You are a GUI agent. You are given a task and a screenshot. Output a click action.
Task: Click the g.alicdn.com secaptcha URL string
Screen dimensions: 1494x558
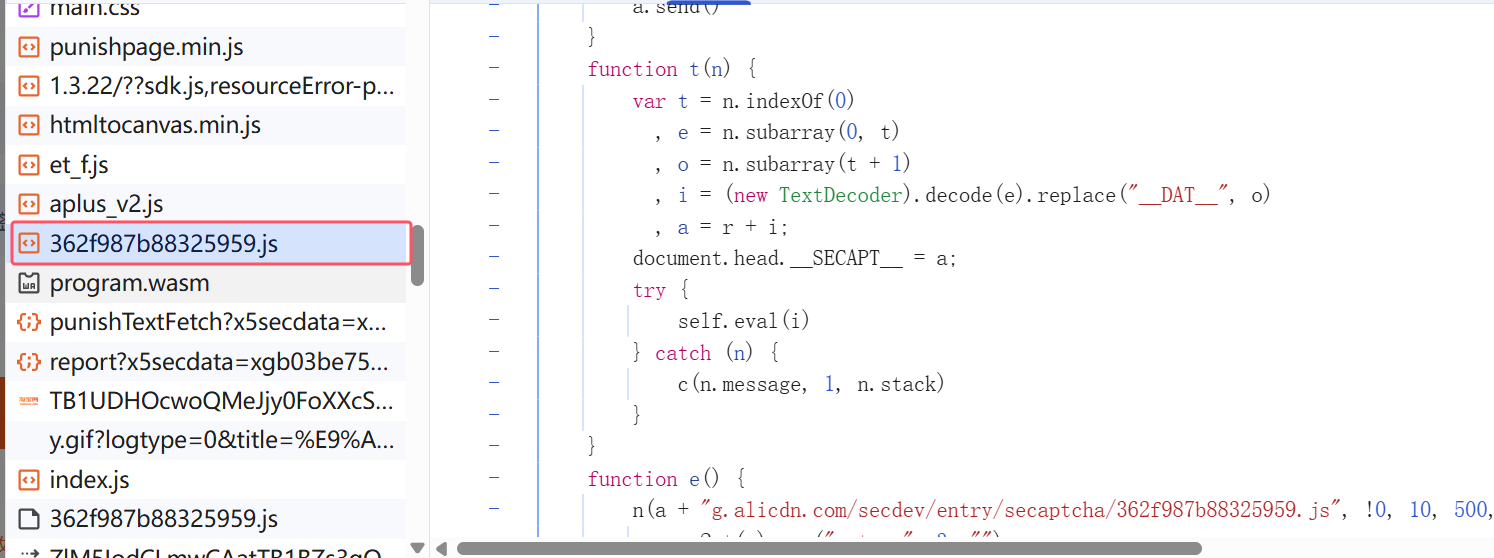1020,510
